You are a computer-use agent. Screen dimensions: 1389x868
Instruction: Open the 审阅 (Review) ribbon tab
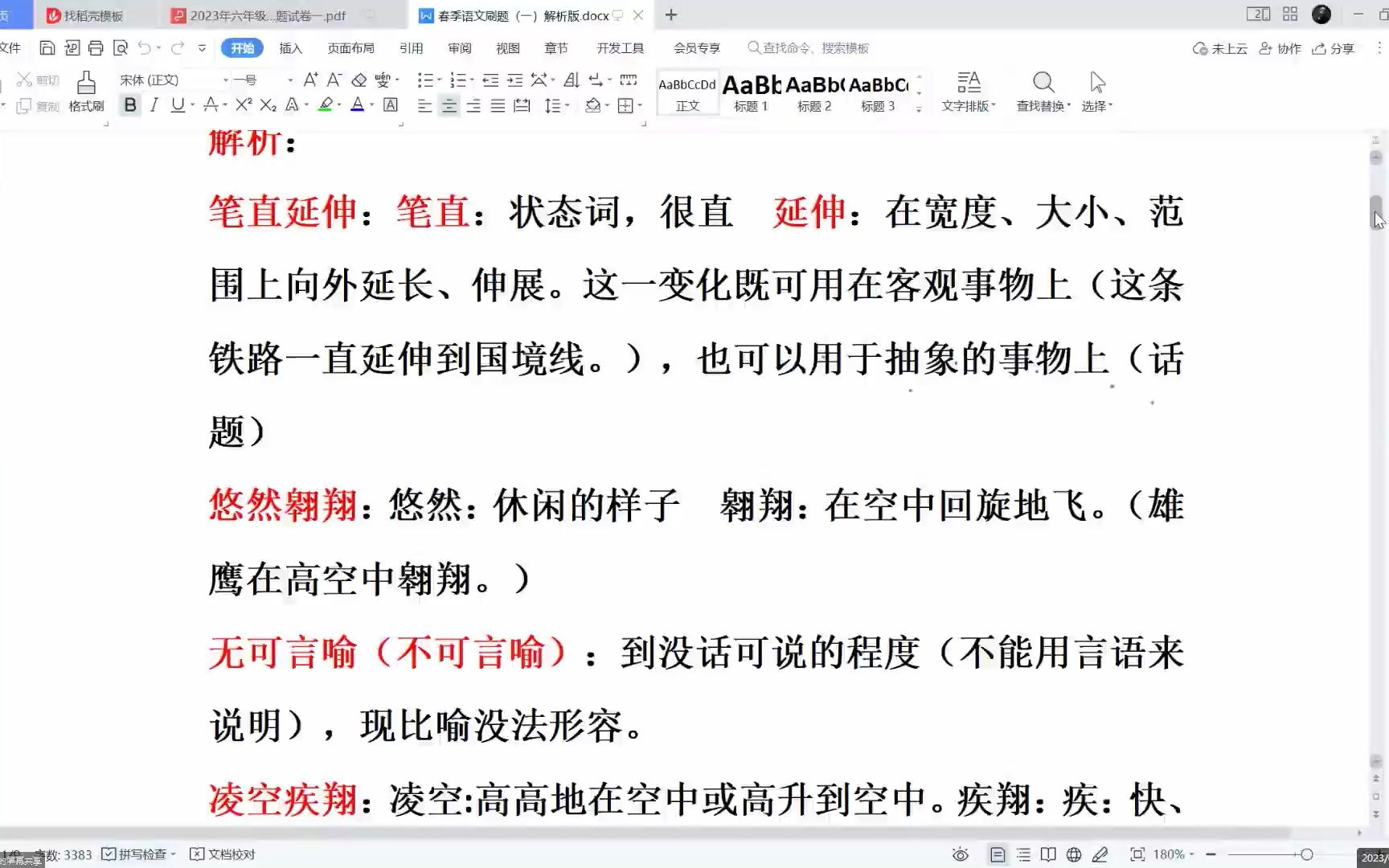coord(460,48)
